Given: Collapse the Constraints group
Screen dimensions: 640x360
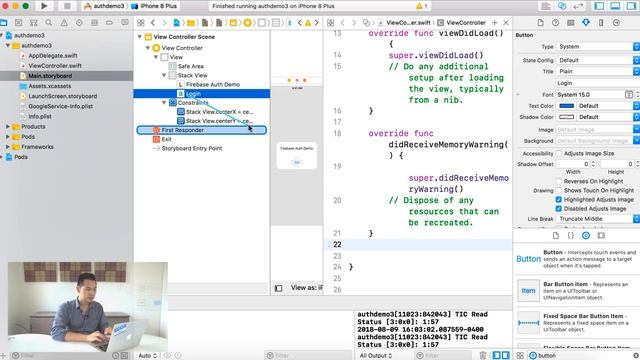Looking at the screenshot, I should click(x=164, y=103).
